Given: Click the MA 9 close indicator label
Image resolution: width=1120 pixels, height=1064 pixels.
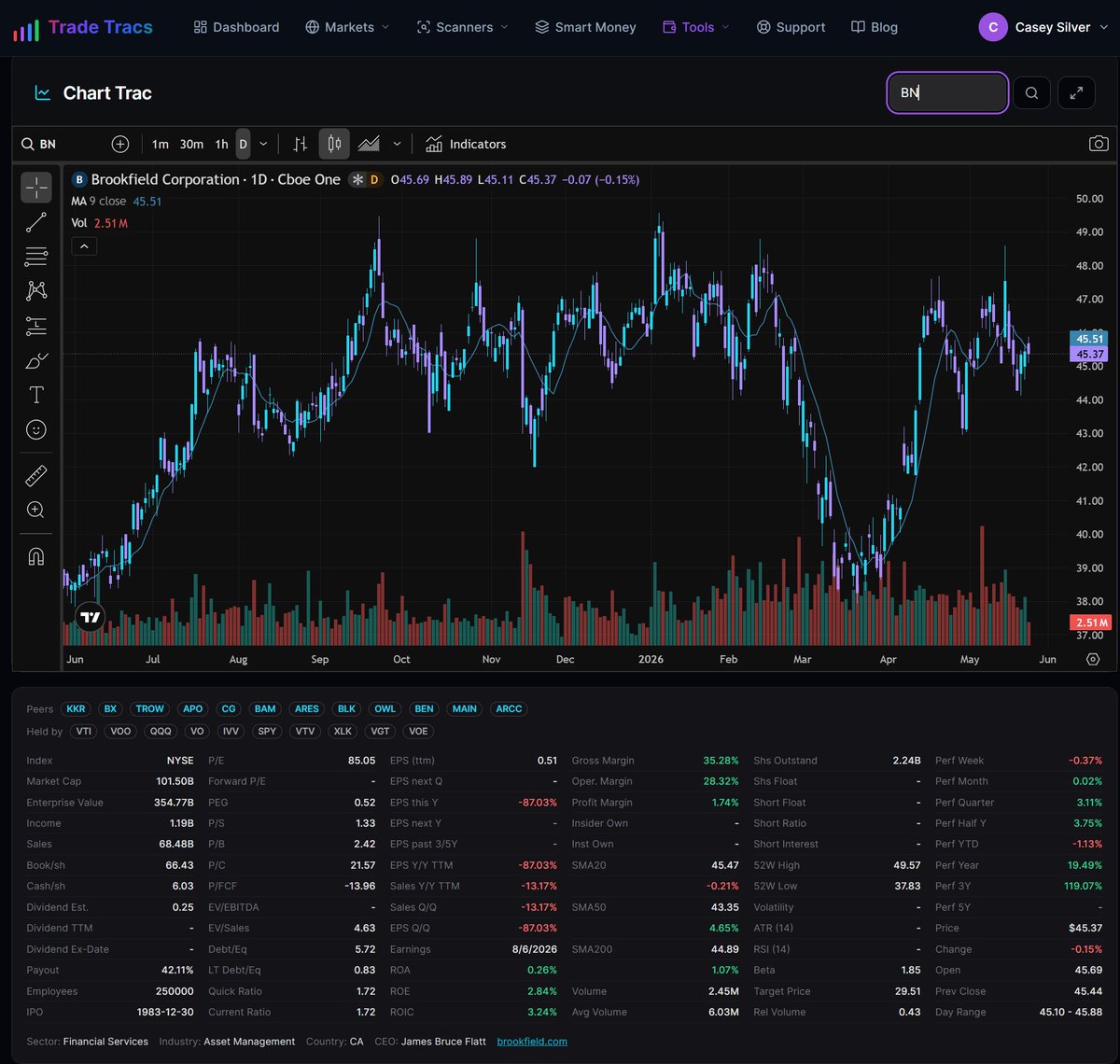Looking at the screenshot, I should tap(98, 201).
